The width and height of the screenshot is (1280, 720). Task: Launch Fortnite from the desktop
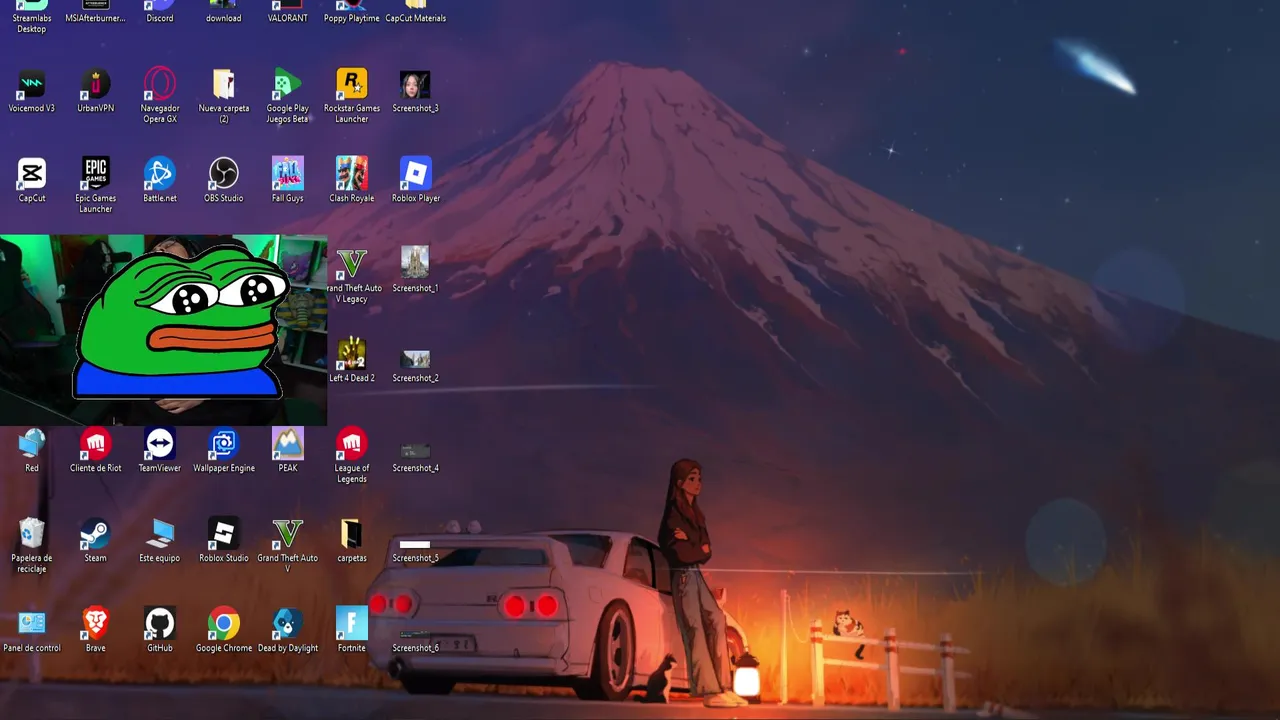(352, 631)
